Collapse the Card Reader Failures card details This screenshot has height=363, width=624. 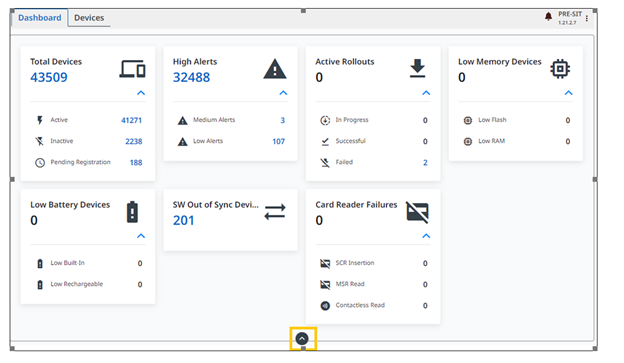426,236
